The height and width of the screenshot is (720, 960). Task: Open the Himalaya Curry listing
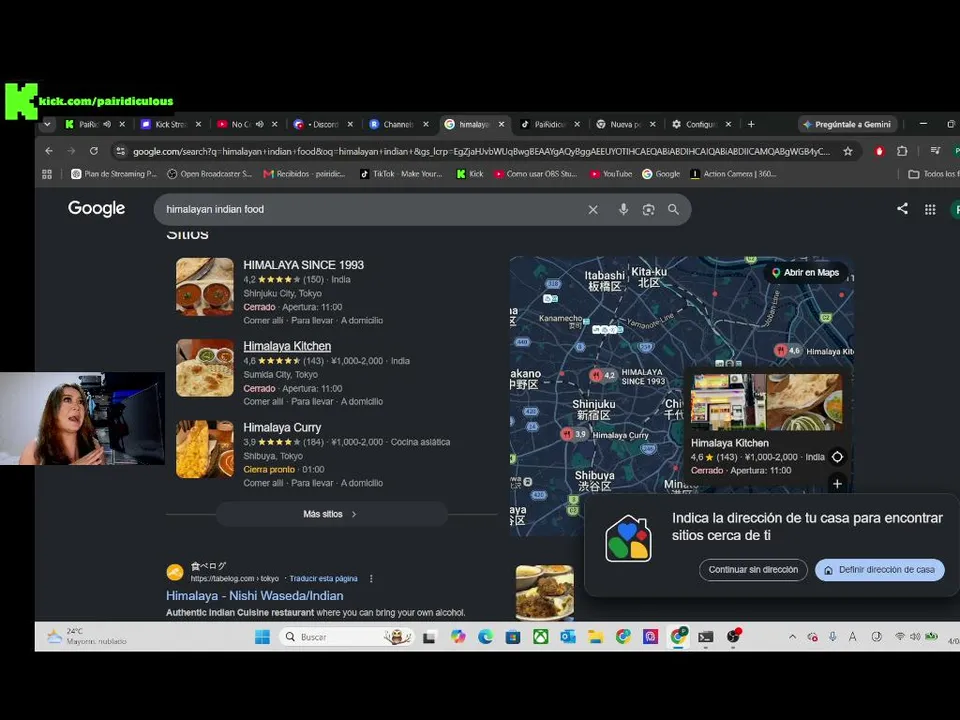tap(282, 427)
